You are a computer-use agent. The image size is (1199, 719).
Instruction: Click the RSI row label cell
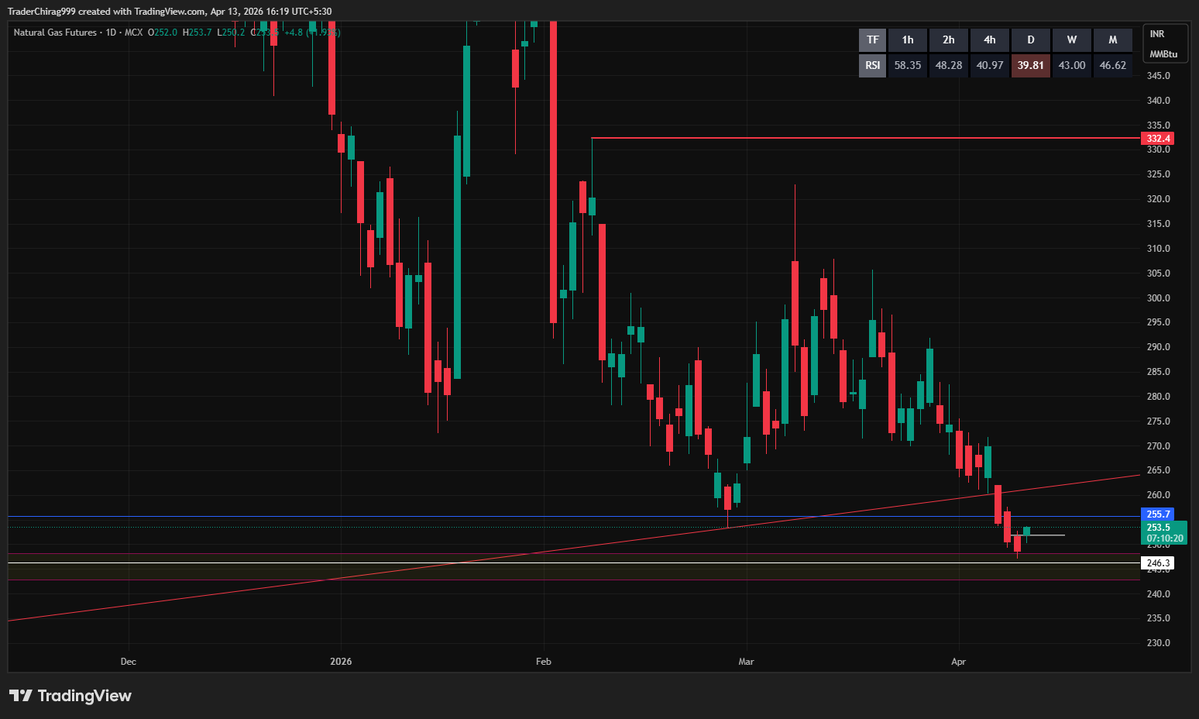click(871, 64)
